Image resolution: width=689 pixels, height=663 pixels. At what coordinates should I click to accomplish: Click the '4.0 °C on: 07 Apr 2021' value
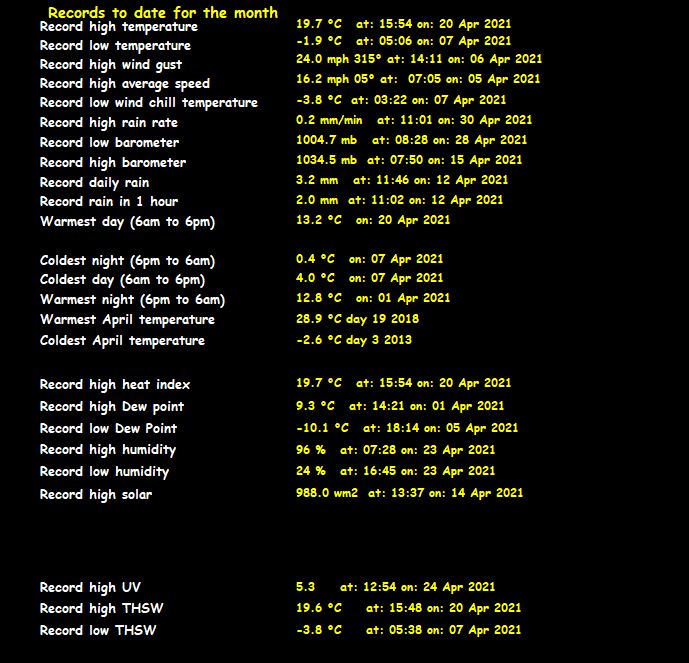pos(370,278)
